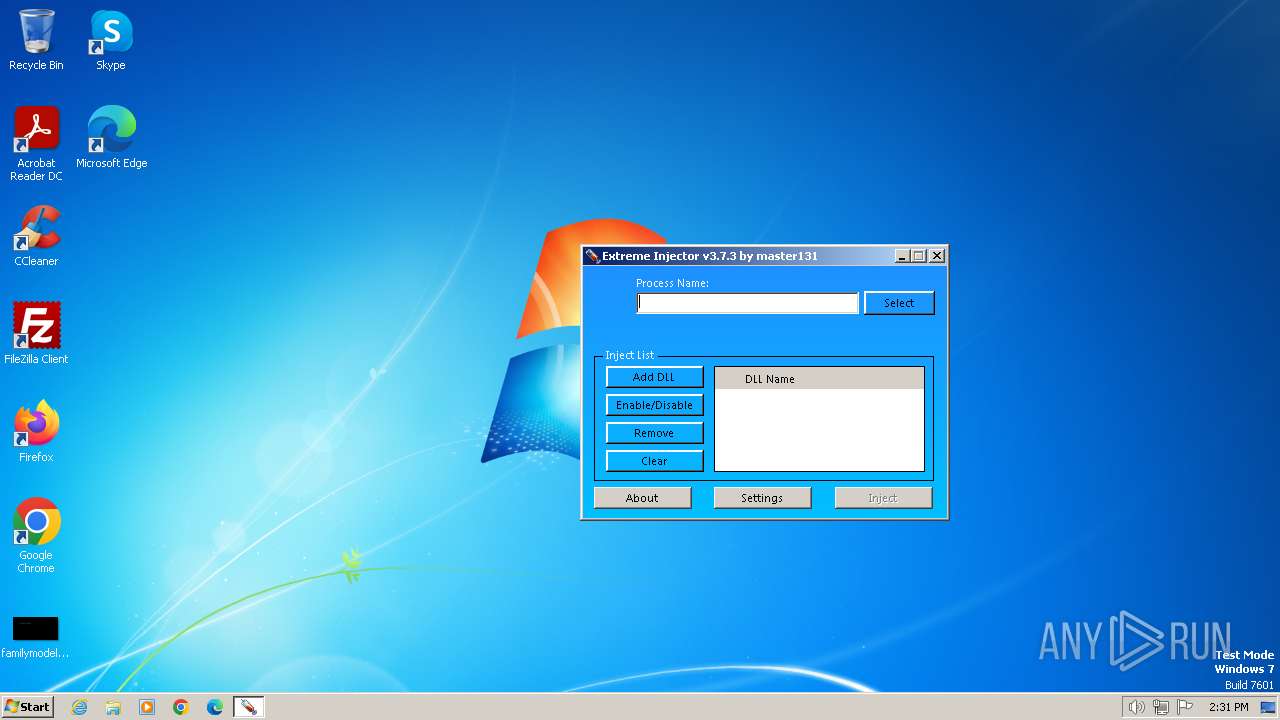The height and width of the screenshot is (720, 1280).
Task: Select the familymodel file on desktop
Action: point(36,637)
